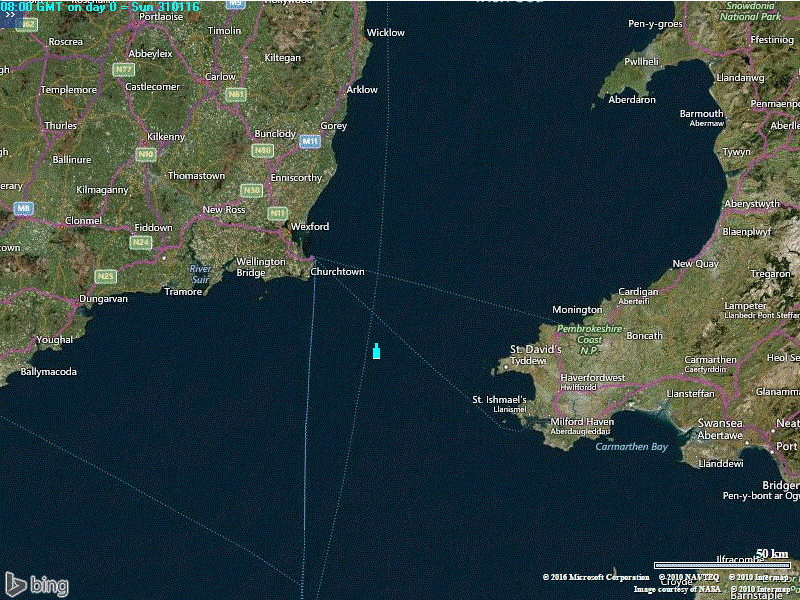Viewport: 800px width, 600px height.
Task: Click the N77 road shield near Abbeyleix
Action: (123, 69)
